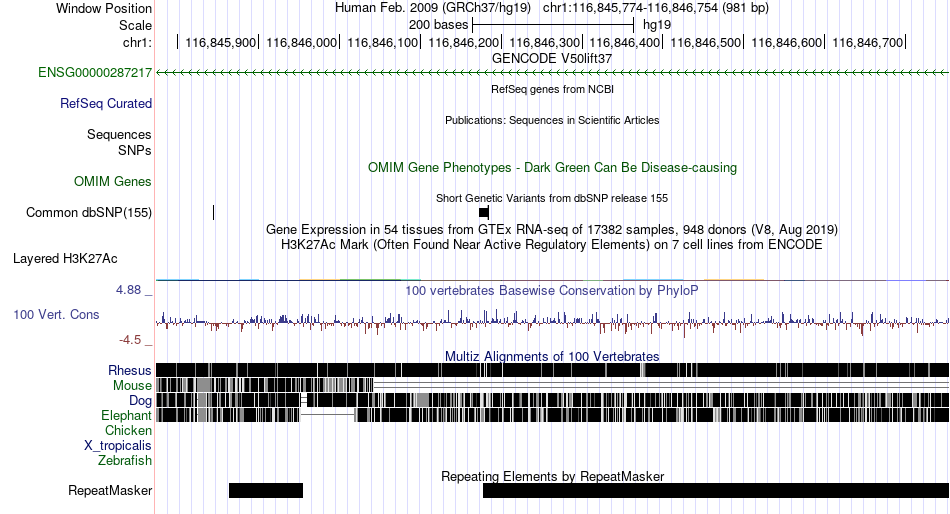950x514 pixels.
Task: Click the Window Position label
Action: pos(104,8)
